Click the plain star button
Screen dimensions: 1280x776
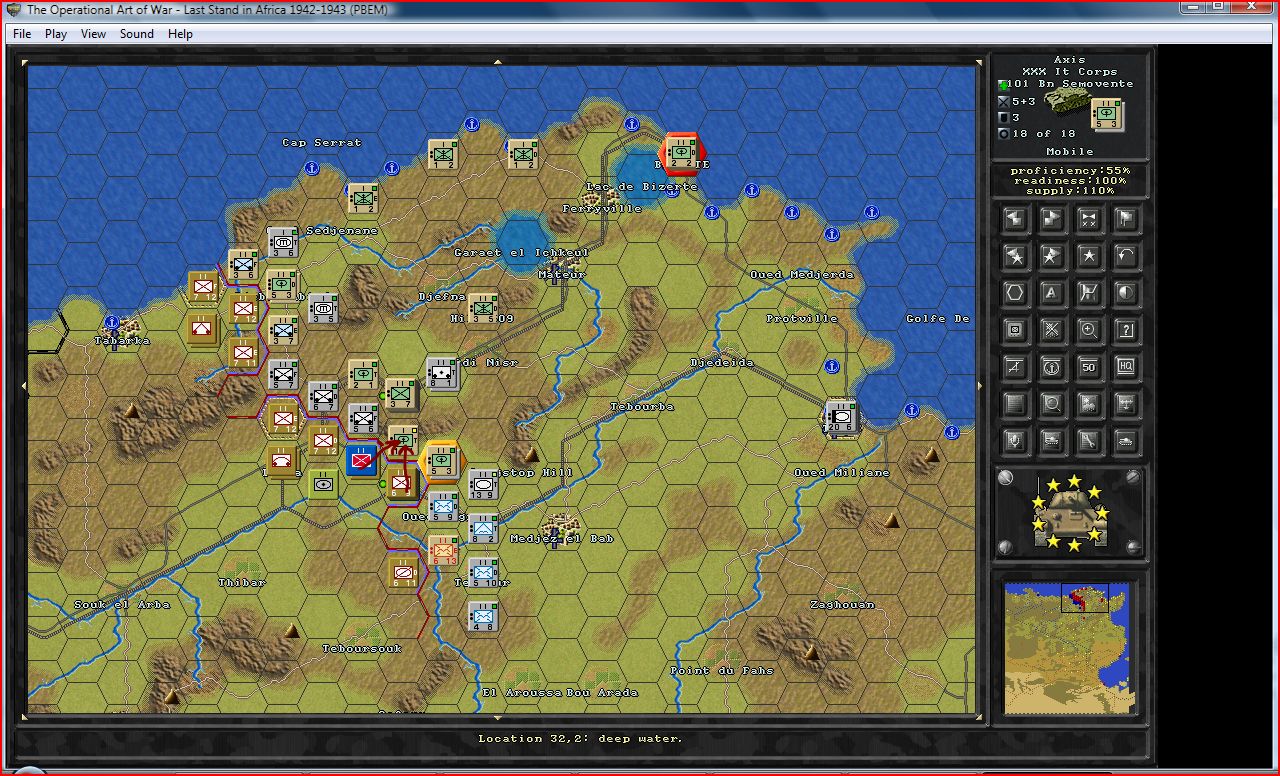1089,256
